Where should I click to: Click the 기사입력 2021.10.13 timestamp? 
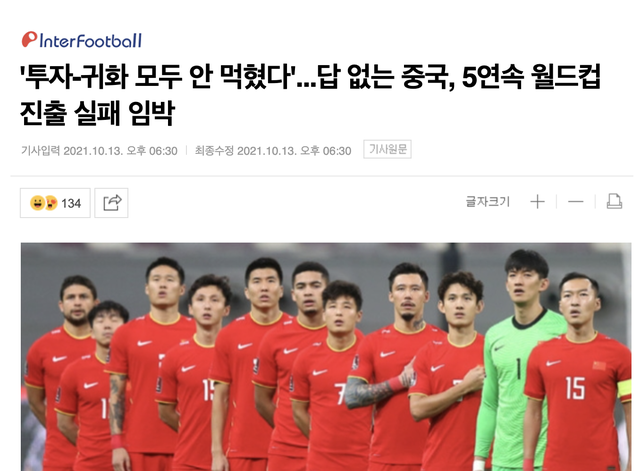(x=99, y=151)
